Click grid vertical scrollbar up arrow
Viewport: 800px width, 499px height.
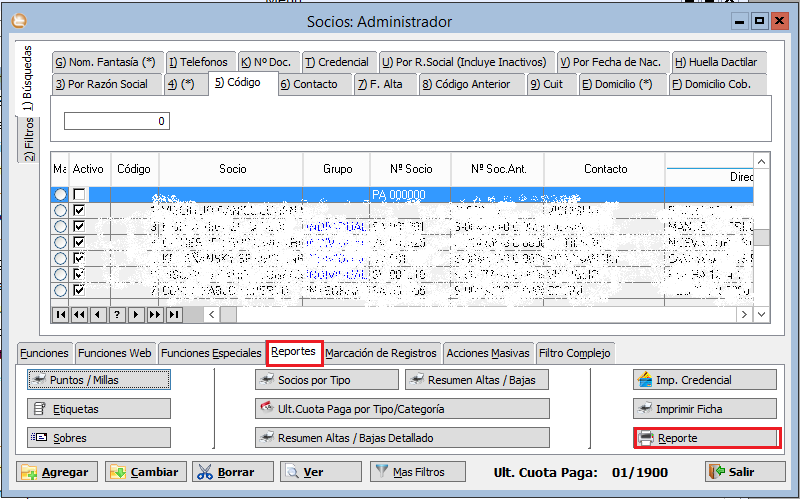pyautogui.click(x=762, y=161)
